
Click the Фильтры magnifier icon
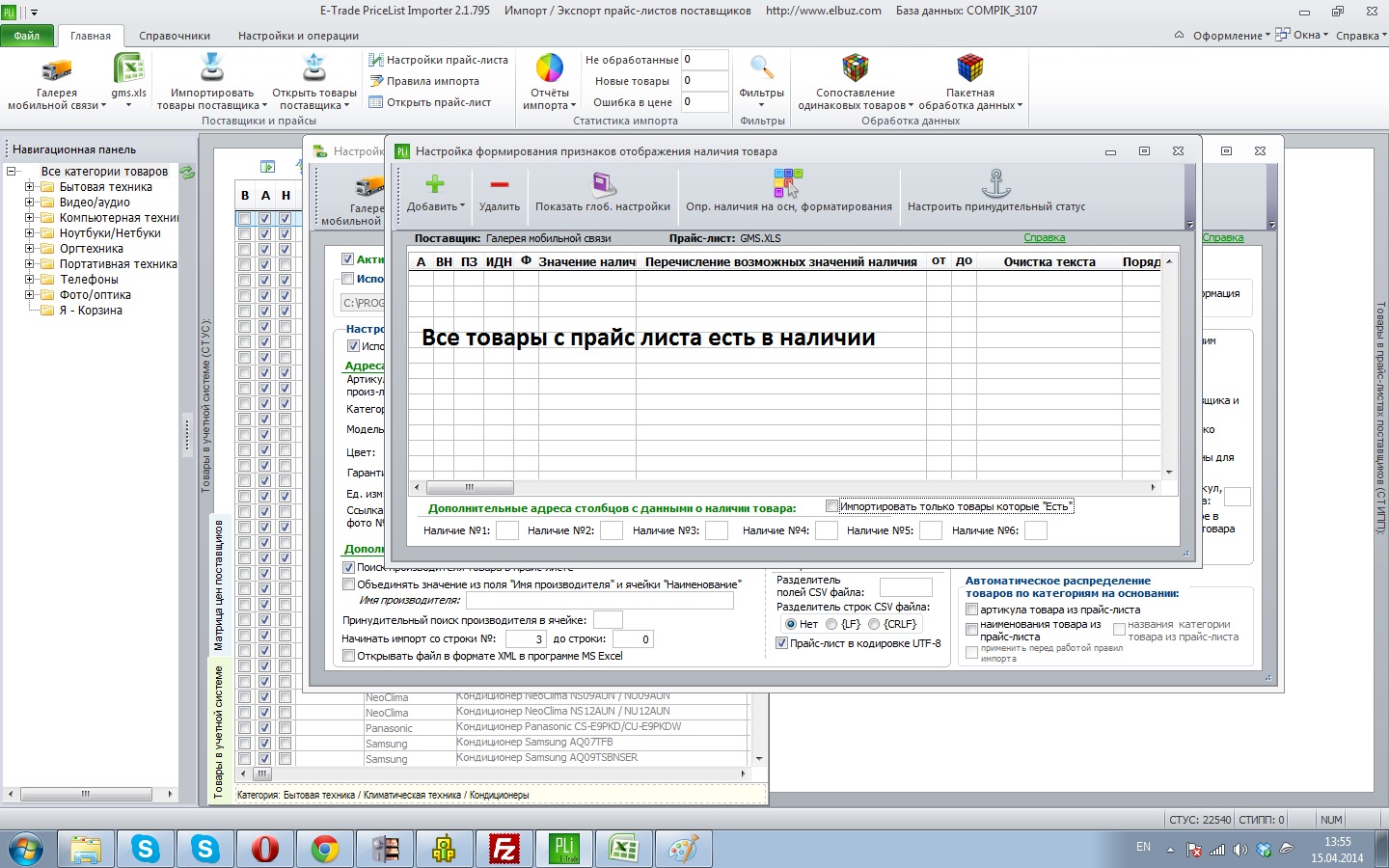pos(762,68)
